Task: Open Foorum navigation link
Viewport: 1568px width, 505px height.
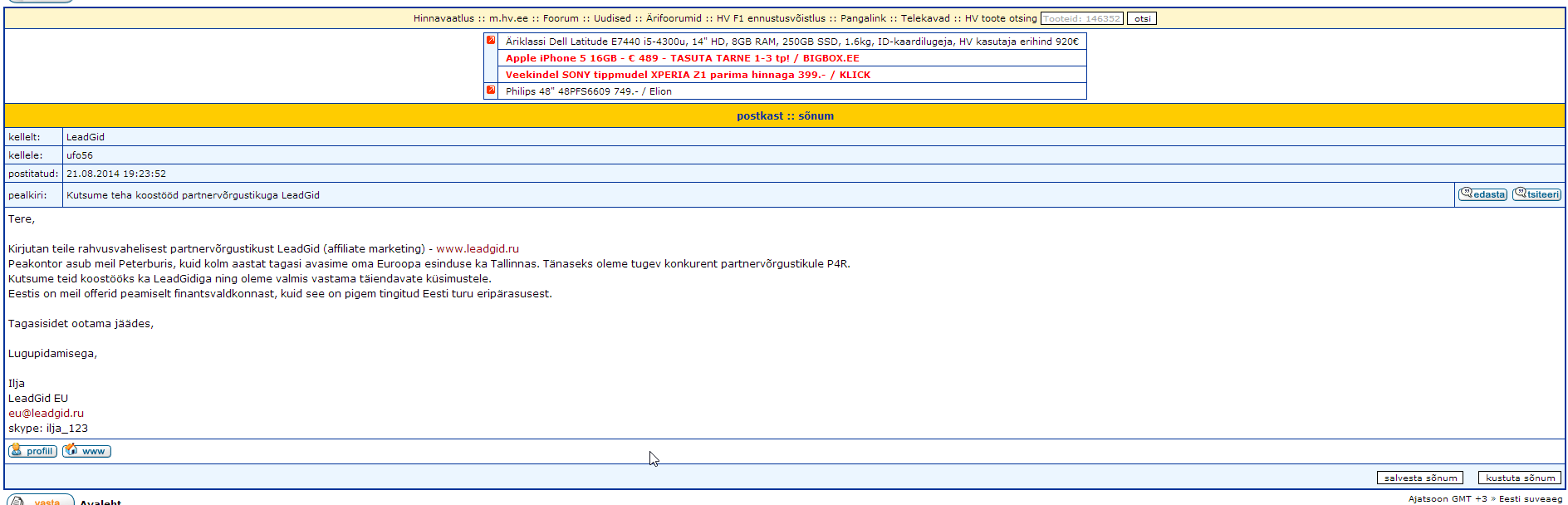Action: pyautogui.click(x=561, y=18)
